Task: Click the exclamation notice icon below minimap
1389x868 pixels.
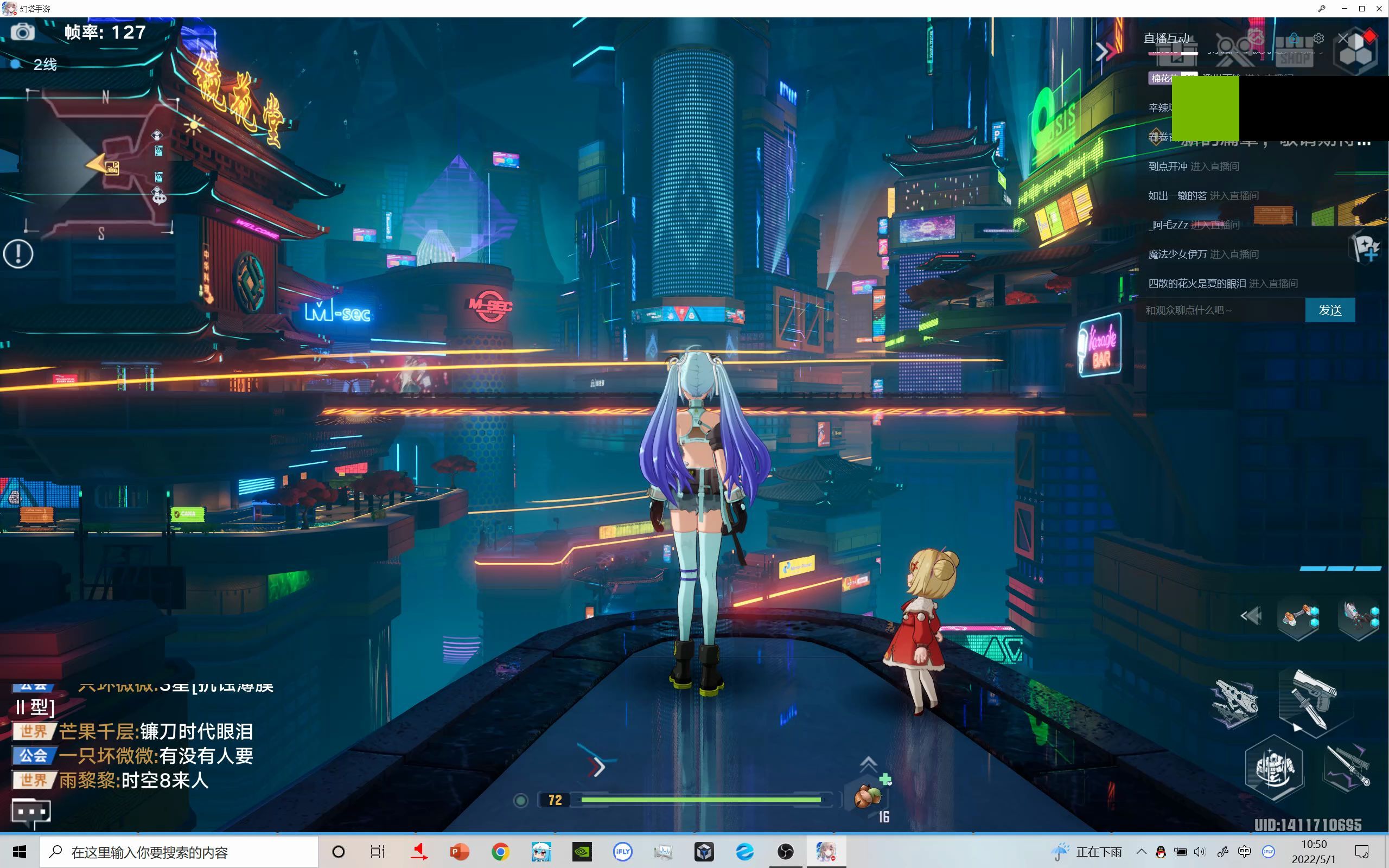Action: pyautogui.click(x=18, y=254)
